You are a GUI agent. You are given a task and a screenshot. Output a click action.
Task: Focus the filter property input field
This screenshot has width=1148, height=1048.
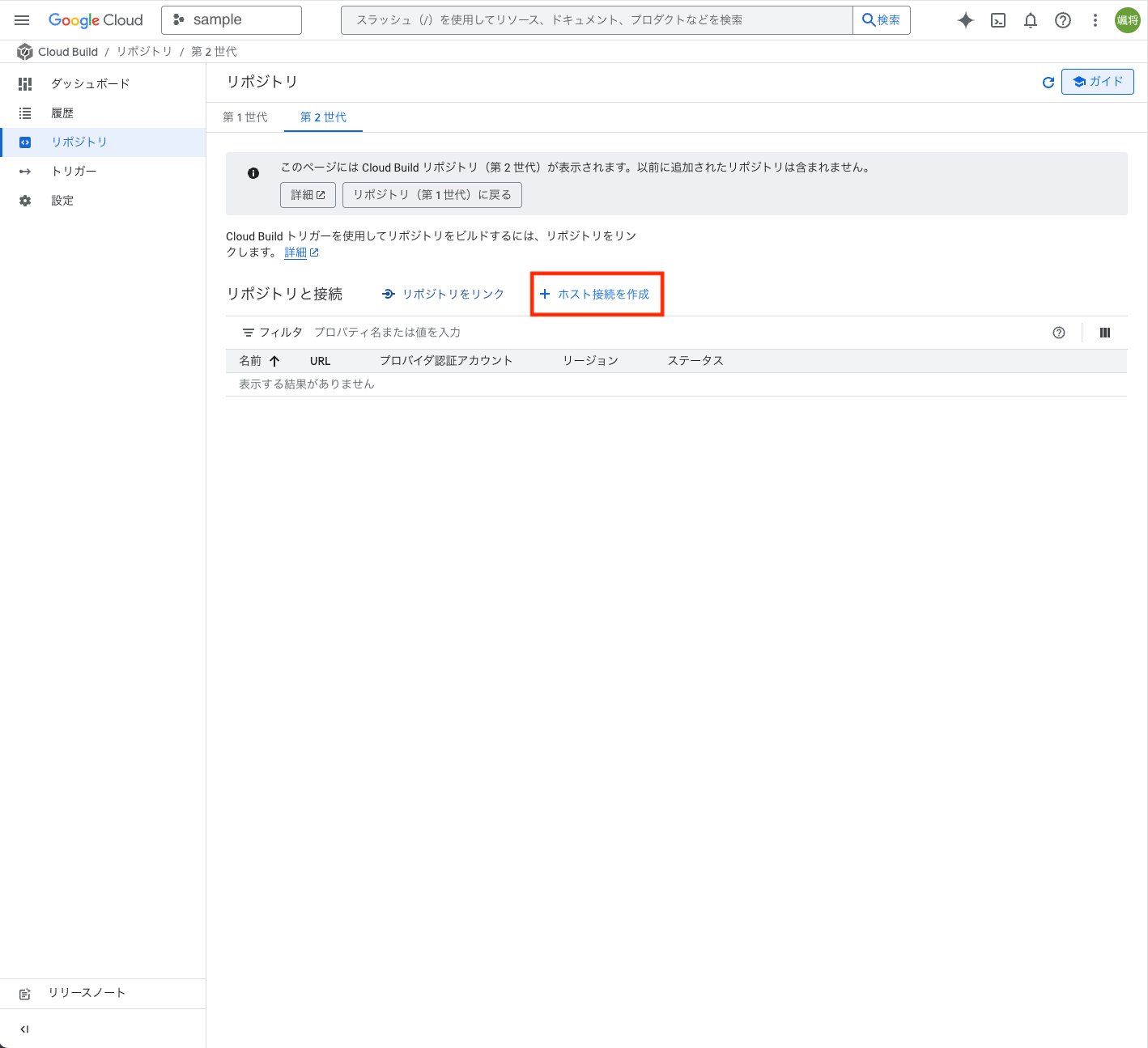pos(678,333)
